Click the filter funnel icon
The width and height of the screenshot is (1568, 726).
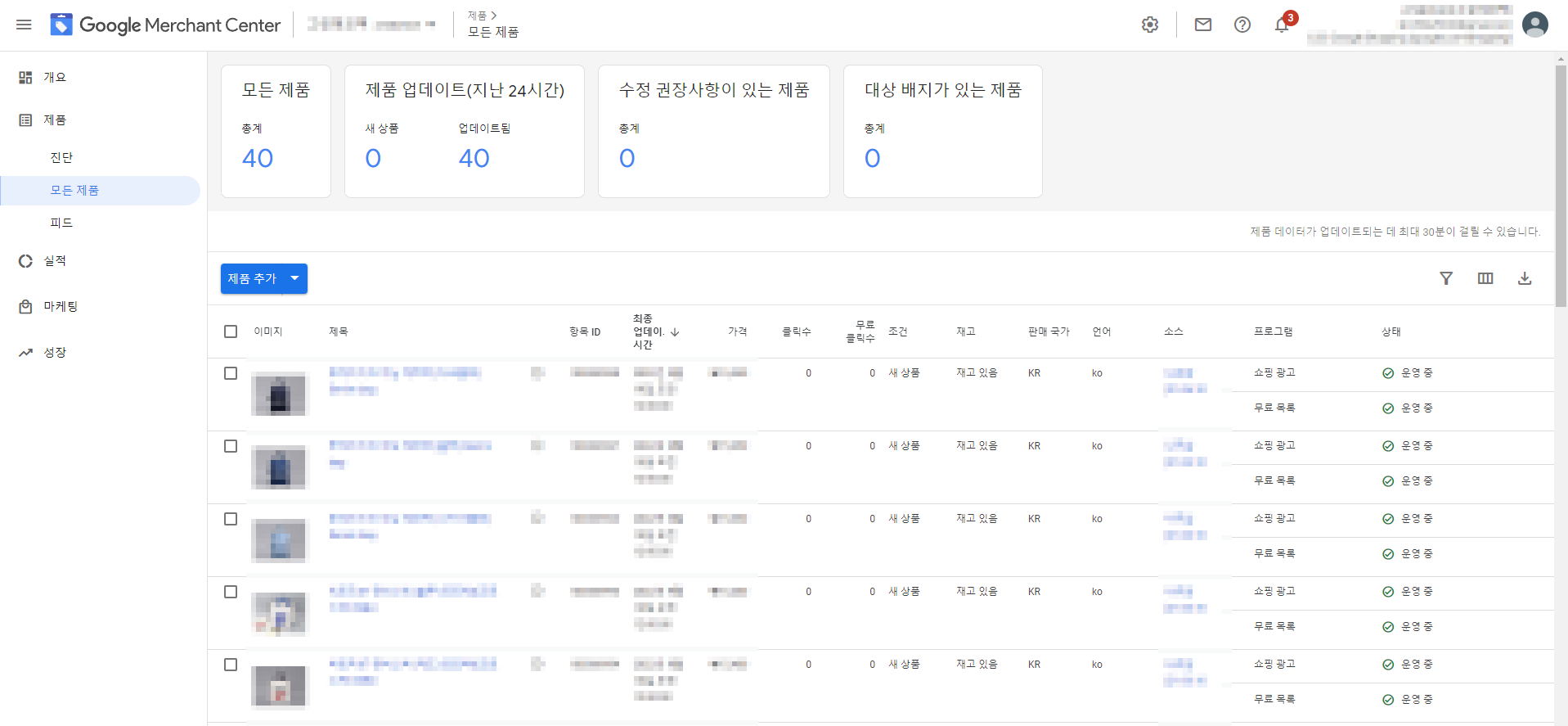(x=1446, y=278)
